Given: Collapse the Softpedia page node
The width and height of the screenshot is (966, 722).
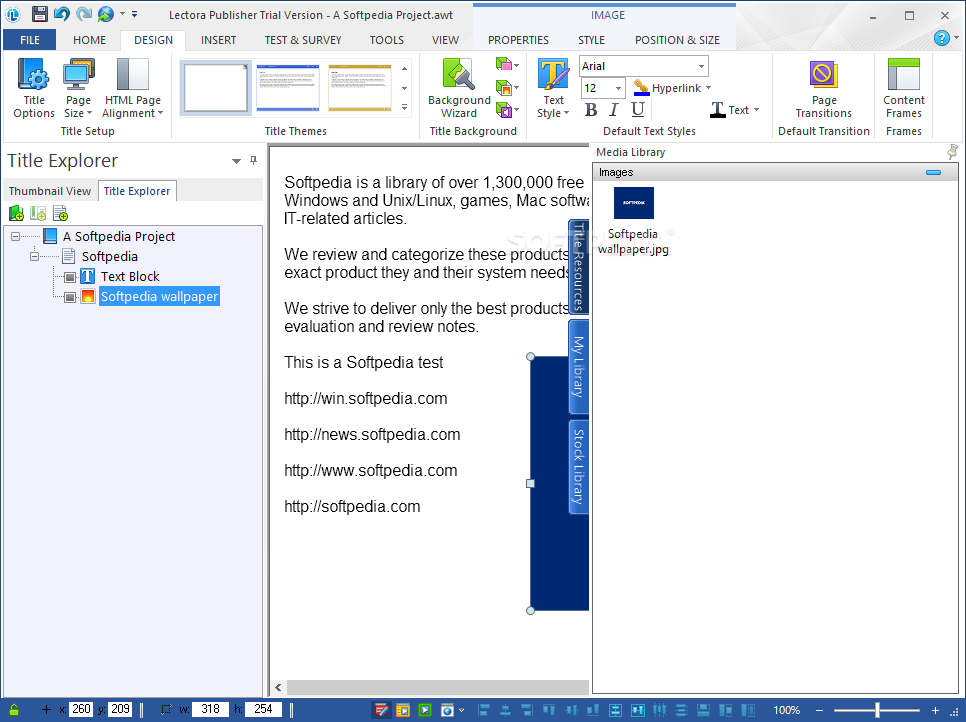Looking at the screenshot, I should tap(34, 256).
